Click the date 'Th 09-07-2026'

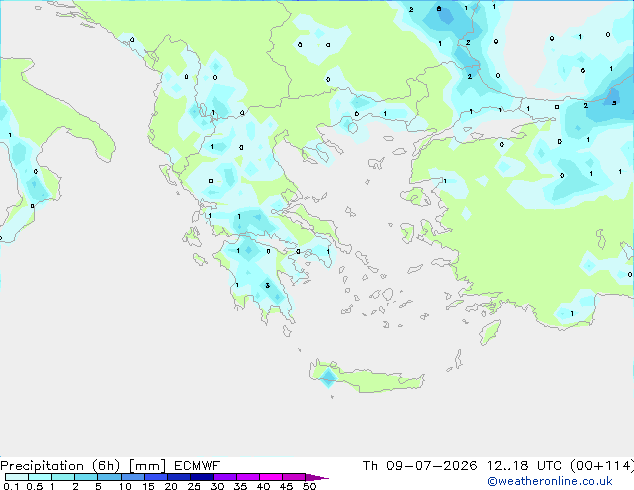point(420,466)
